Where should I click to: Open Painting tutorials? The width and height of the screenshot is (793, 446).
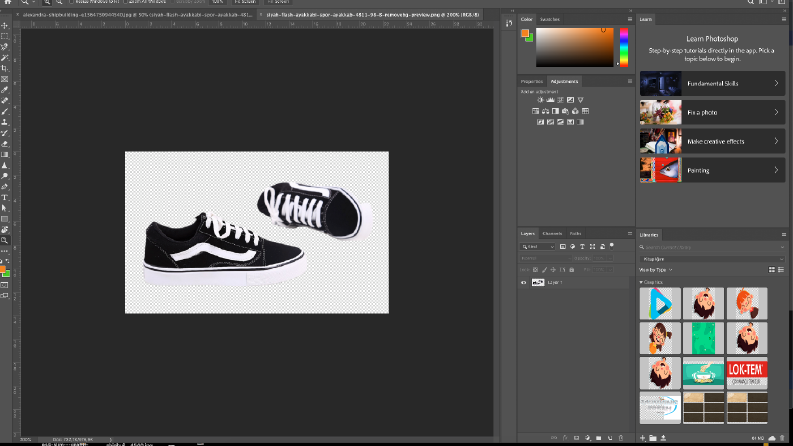coord(712,170)
